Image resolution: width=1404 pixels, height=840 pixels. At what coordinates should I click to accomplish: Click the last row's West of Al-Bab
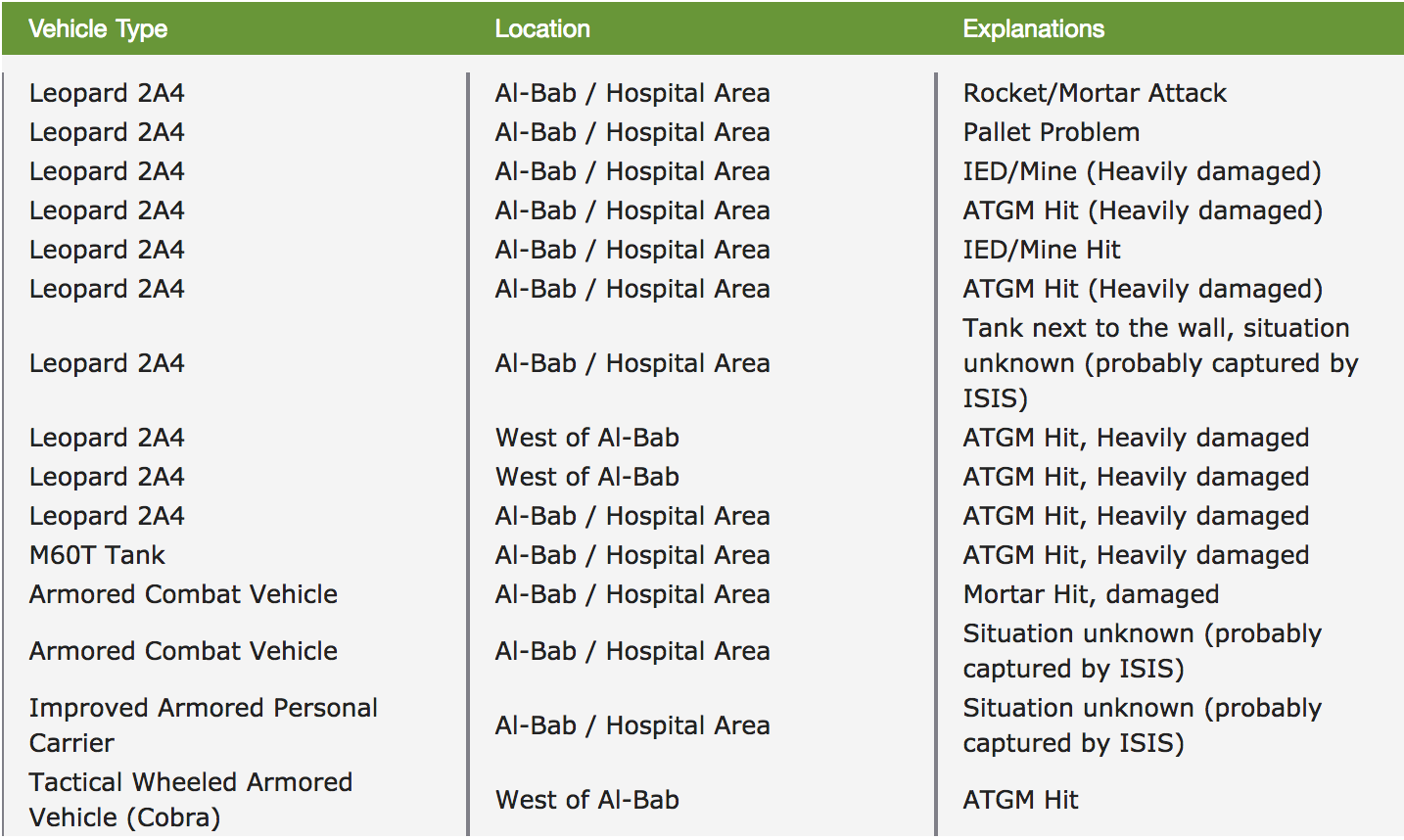tap(586, 800)
